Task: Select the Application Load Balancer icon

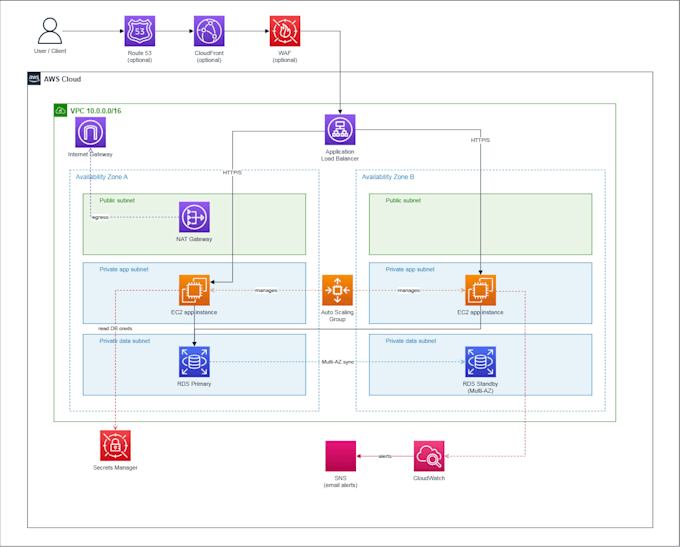Action: click(x=340, y=130)
